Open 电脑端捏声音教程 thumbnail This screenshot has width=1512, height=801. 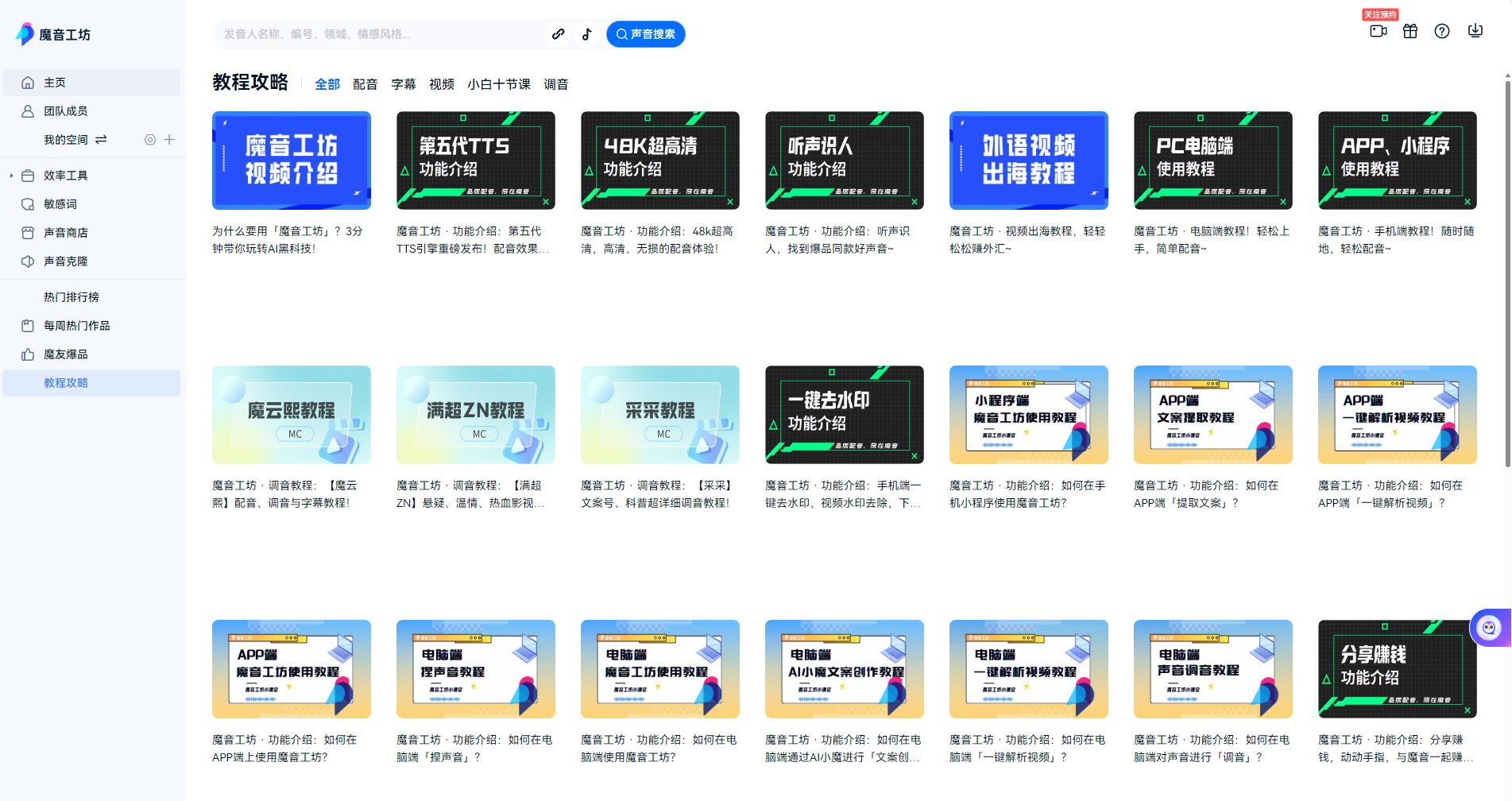click(x=476, y=669)
